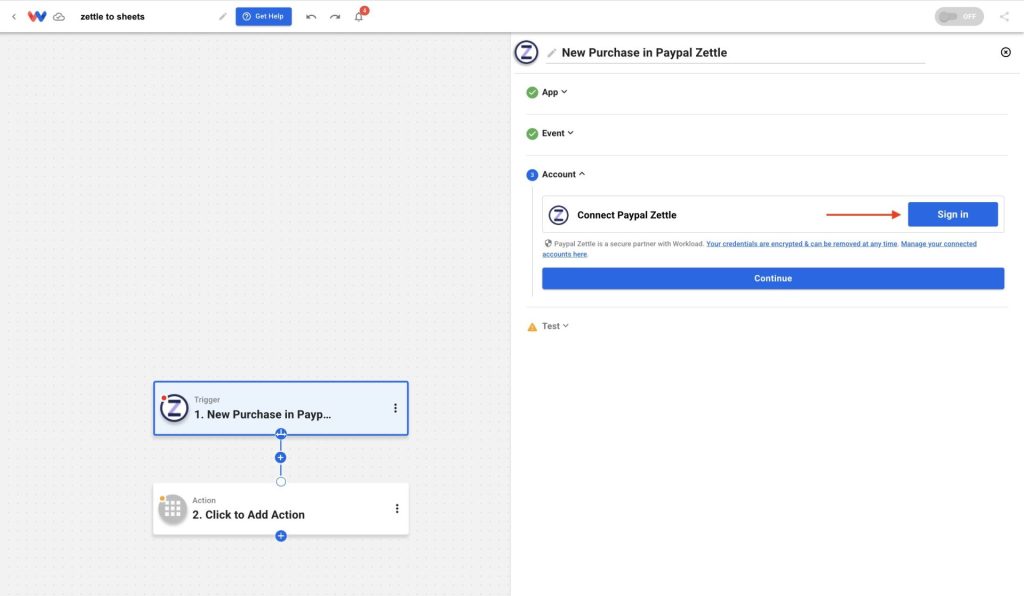Expand the Test section
1024x596 pixels.
pos(555,326)
